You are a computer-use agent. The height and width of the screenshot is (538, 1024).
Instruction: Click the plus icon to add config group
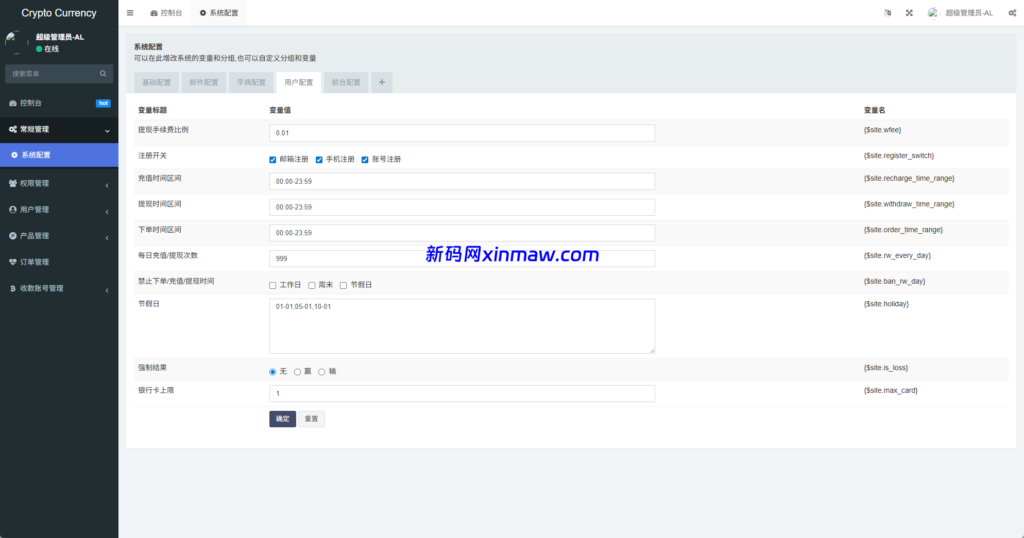click(x=382, y=82)
